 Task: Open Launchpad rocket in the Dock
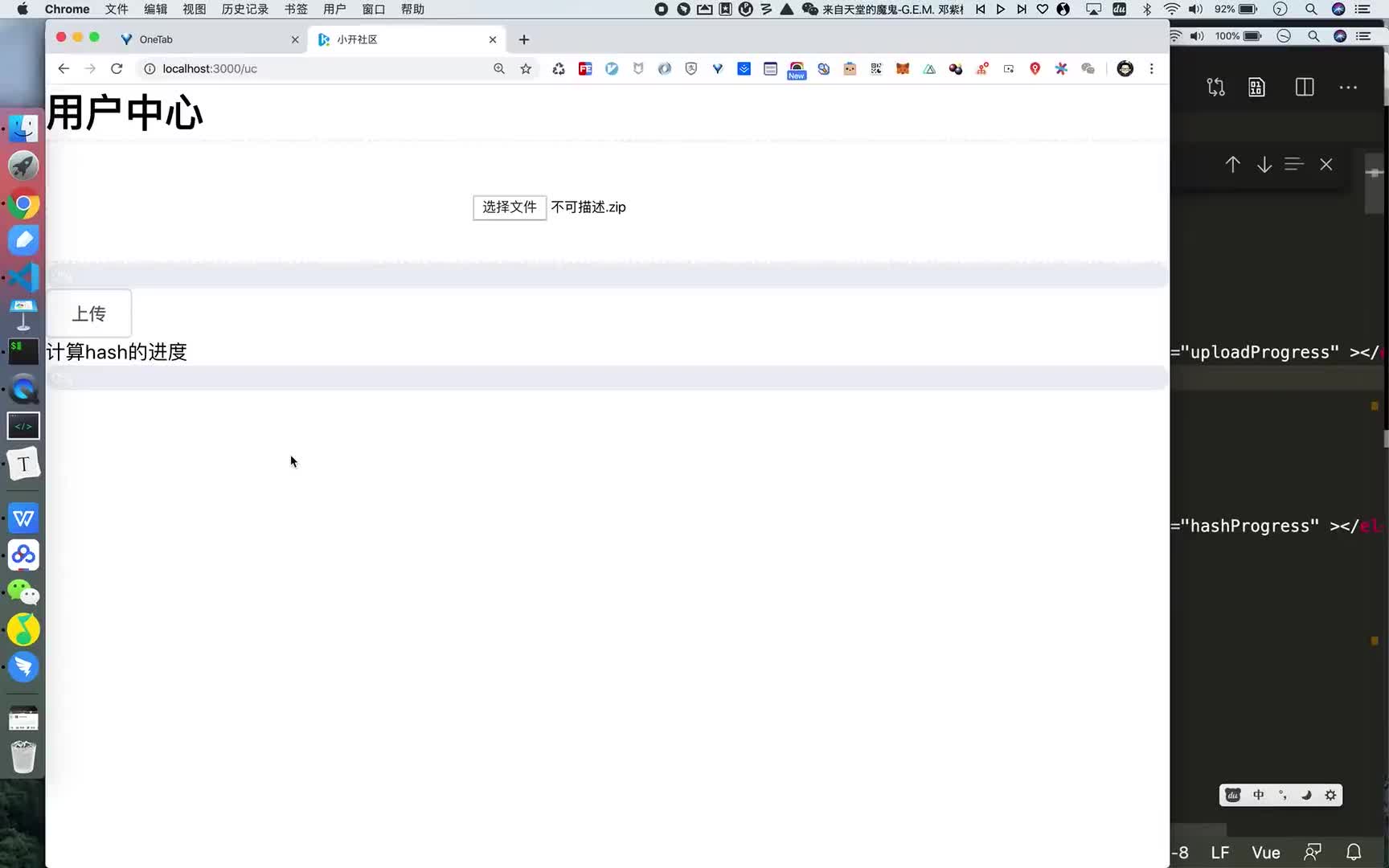coord(23,166)
